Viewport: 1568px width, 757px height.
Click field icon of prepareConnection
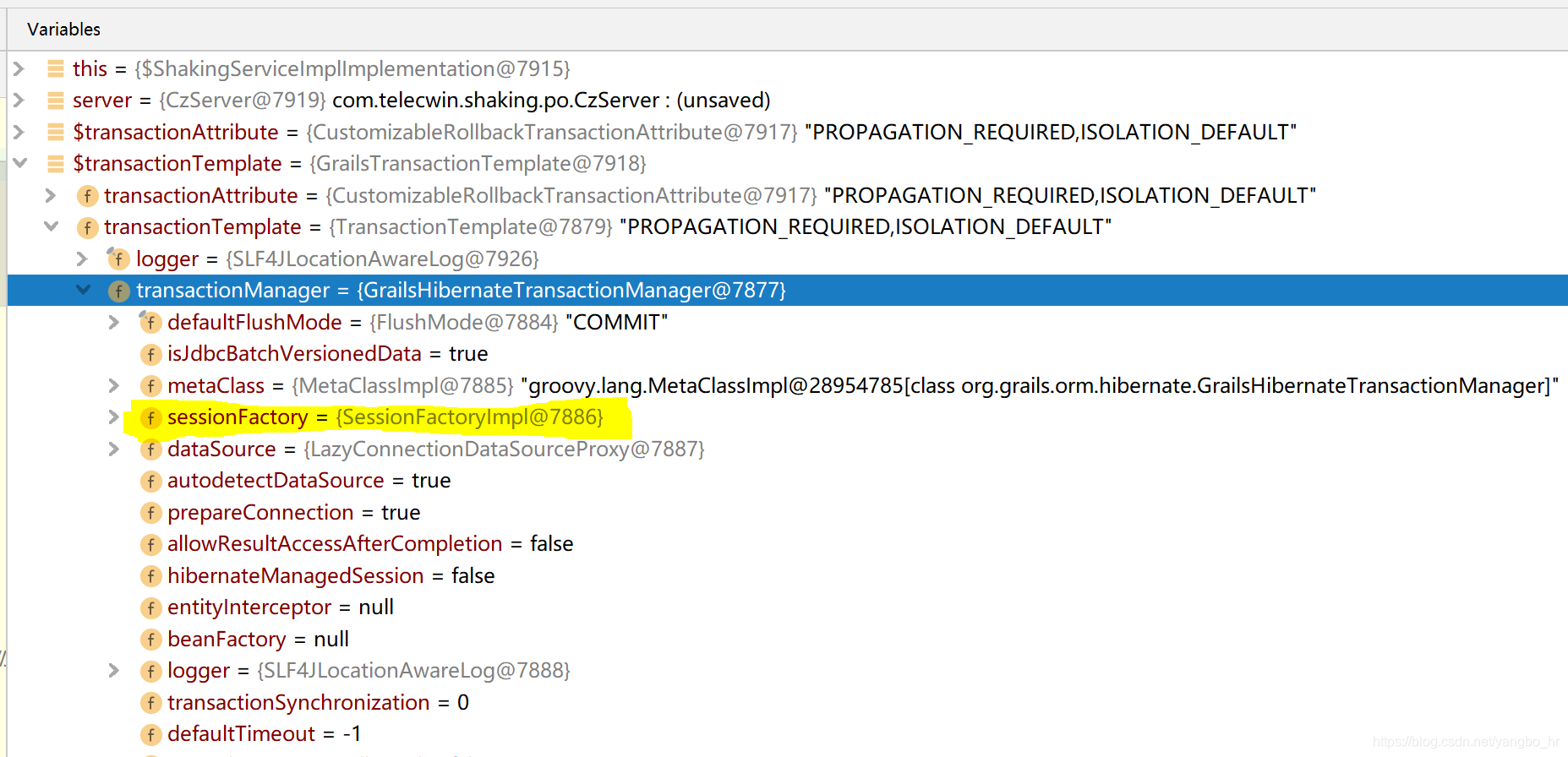click(x=150, y=513)
